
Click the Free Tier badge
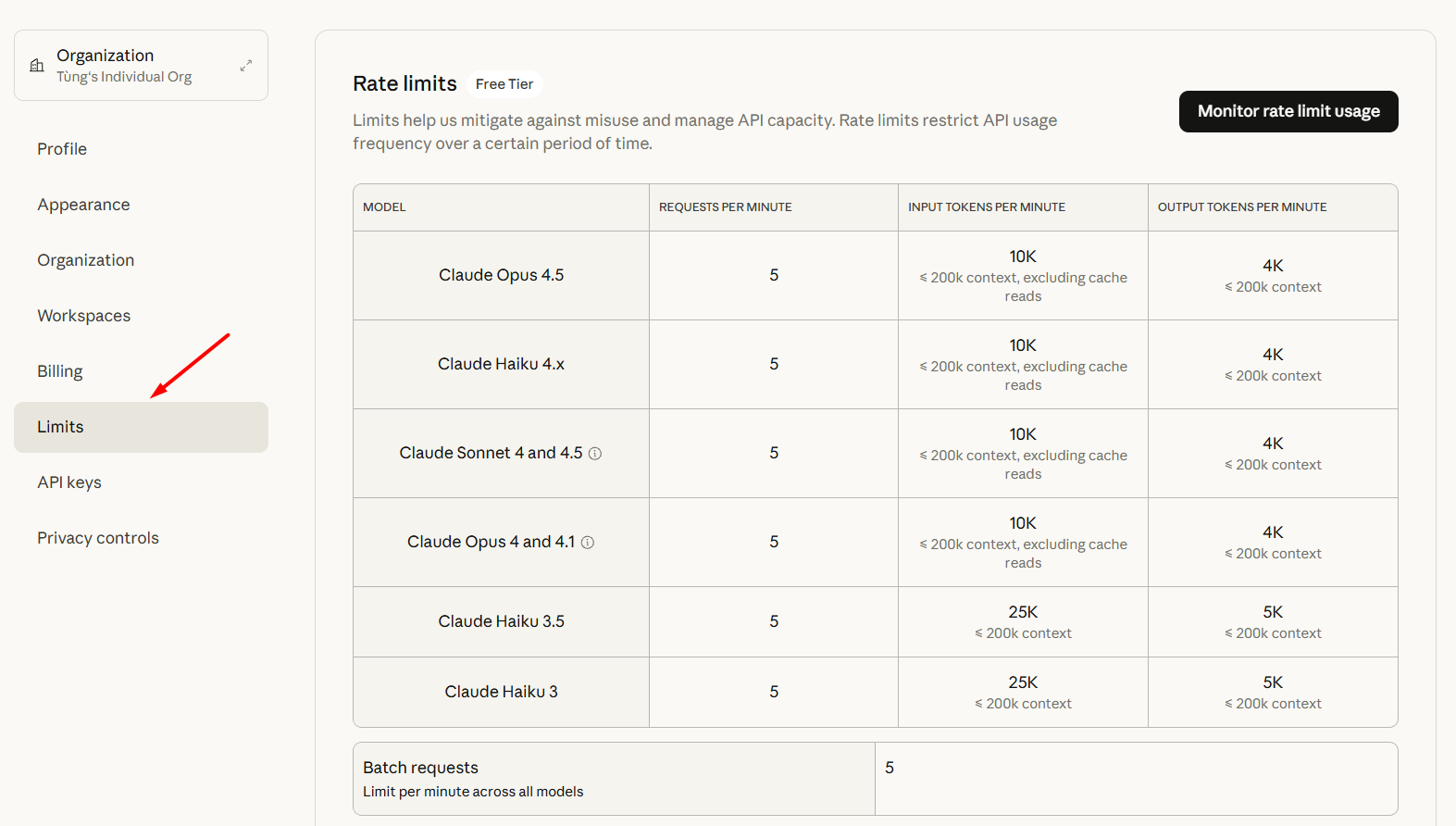point(504,84)
